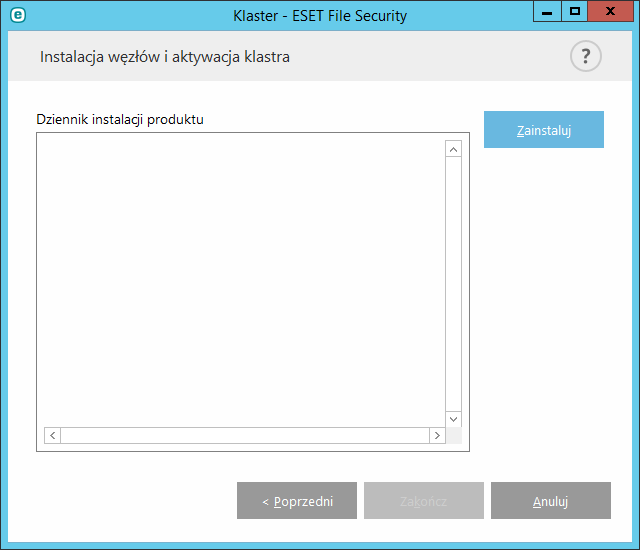Close the Klaster window
This screenshot has height=550, width=640.
[611, 11]
